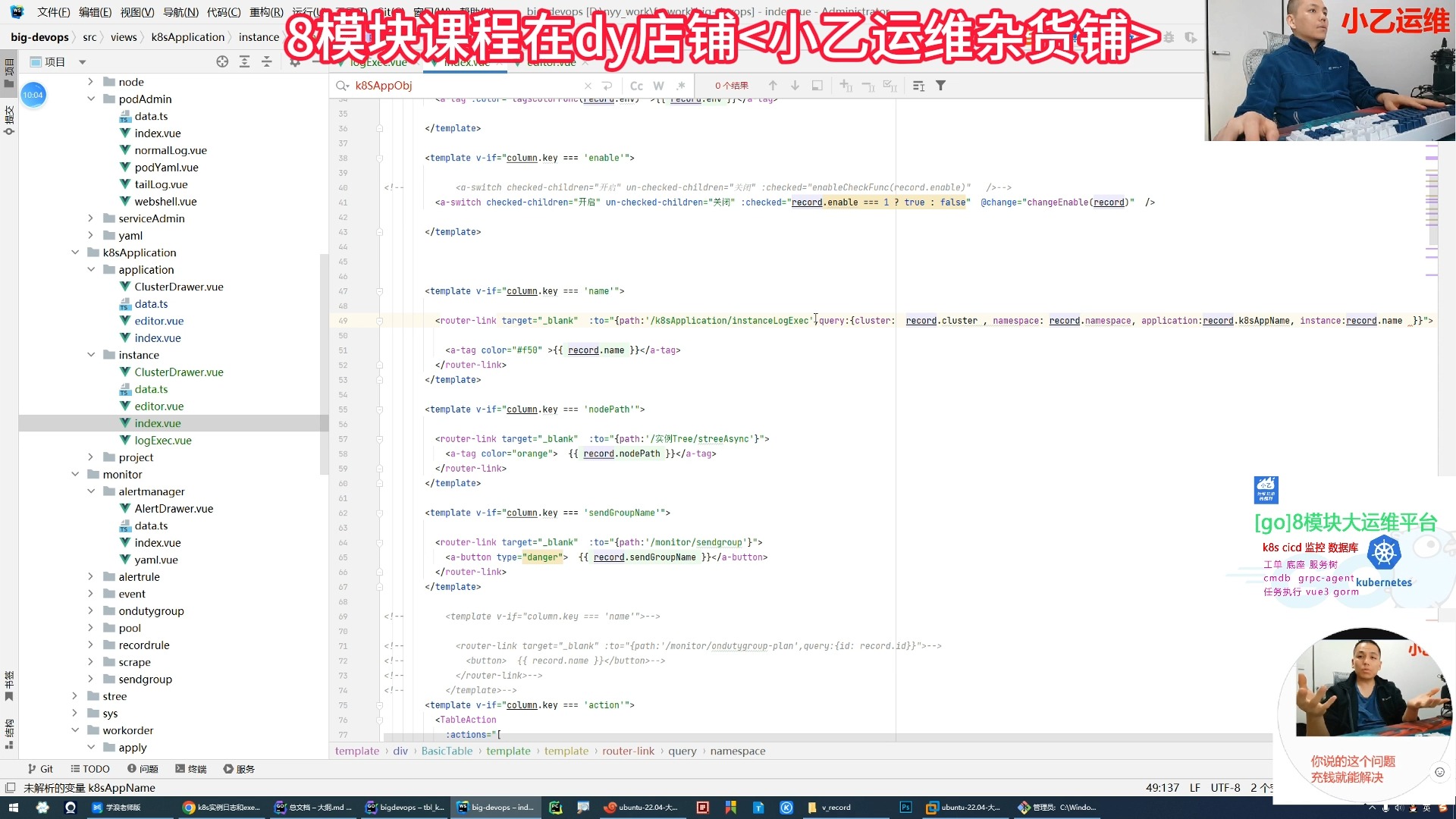
Task: Open logExec.vue file in editor
Action: [x=162, y=440]
